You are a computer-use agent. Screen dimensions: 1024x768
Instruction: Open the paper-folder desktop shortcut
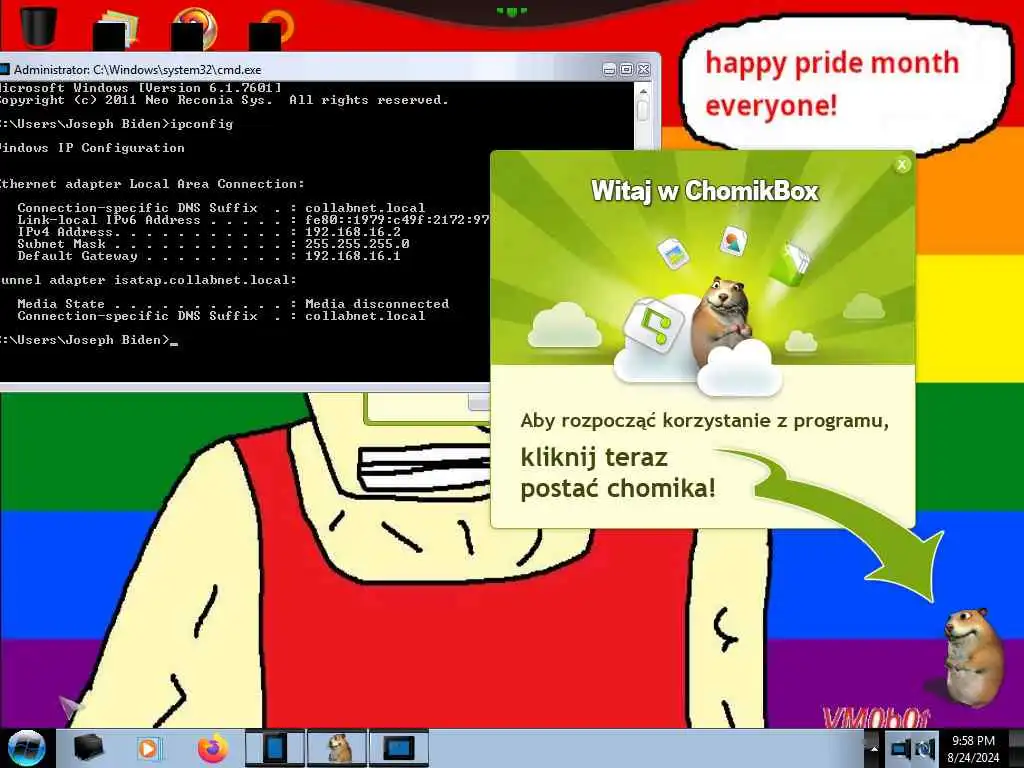(116, 29)
